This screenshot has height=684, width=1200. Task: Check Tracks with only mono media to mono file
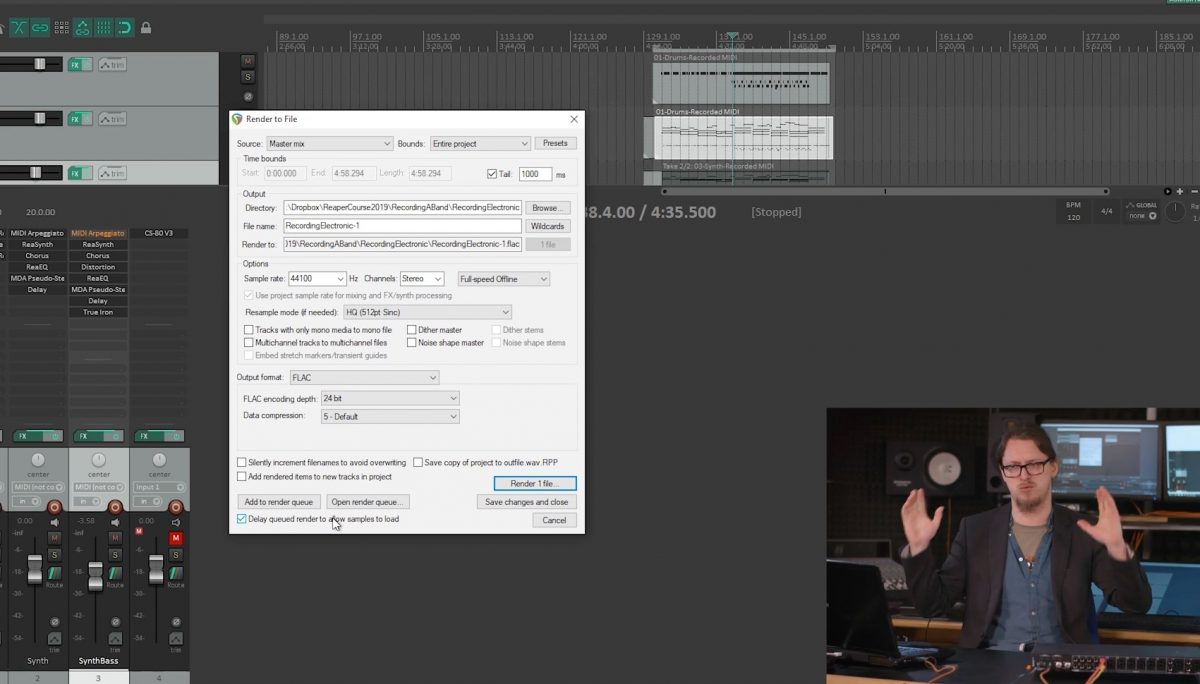tap(249, 329)
